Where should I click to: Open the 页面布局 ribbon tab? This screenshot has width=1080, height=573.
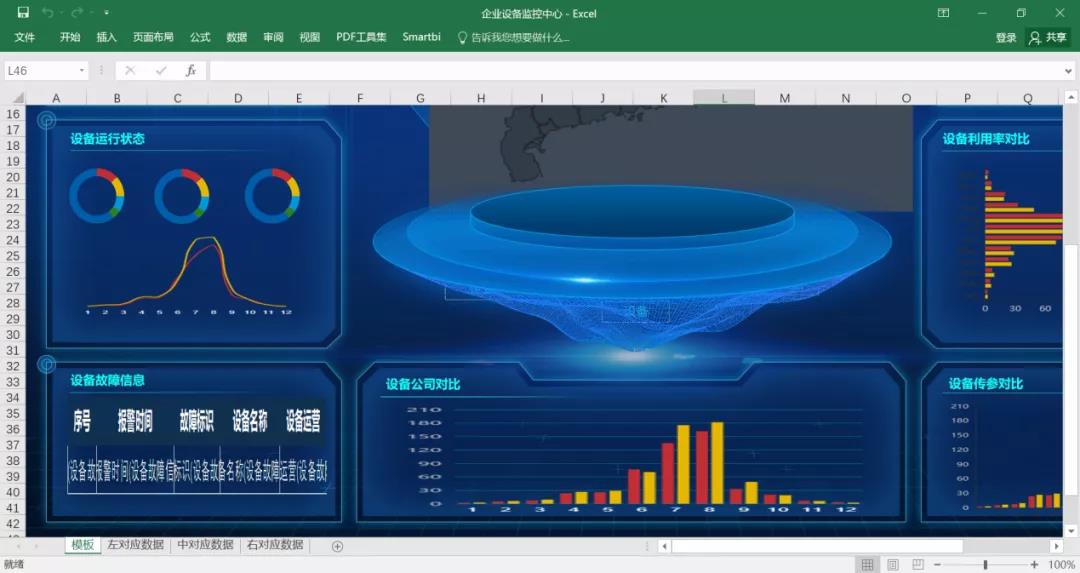click(x=153, y=37)
